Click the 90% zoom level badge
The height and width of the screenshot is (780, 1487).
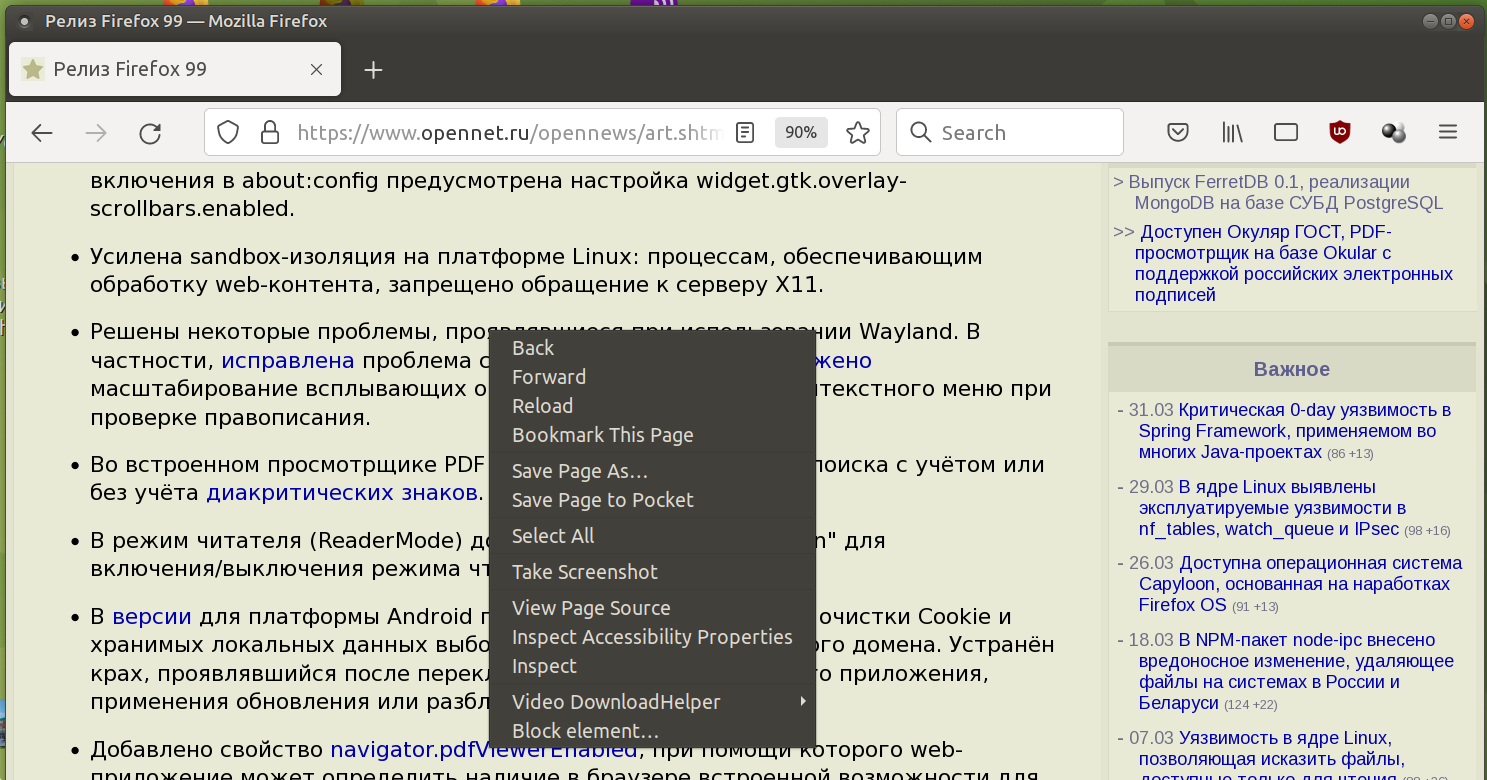coord(801,132)
